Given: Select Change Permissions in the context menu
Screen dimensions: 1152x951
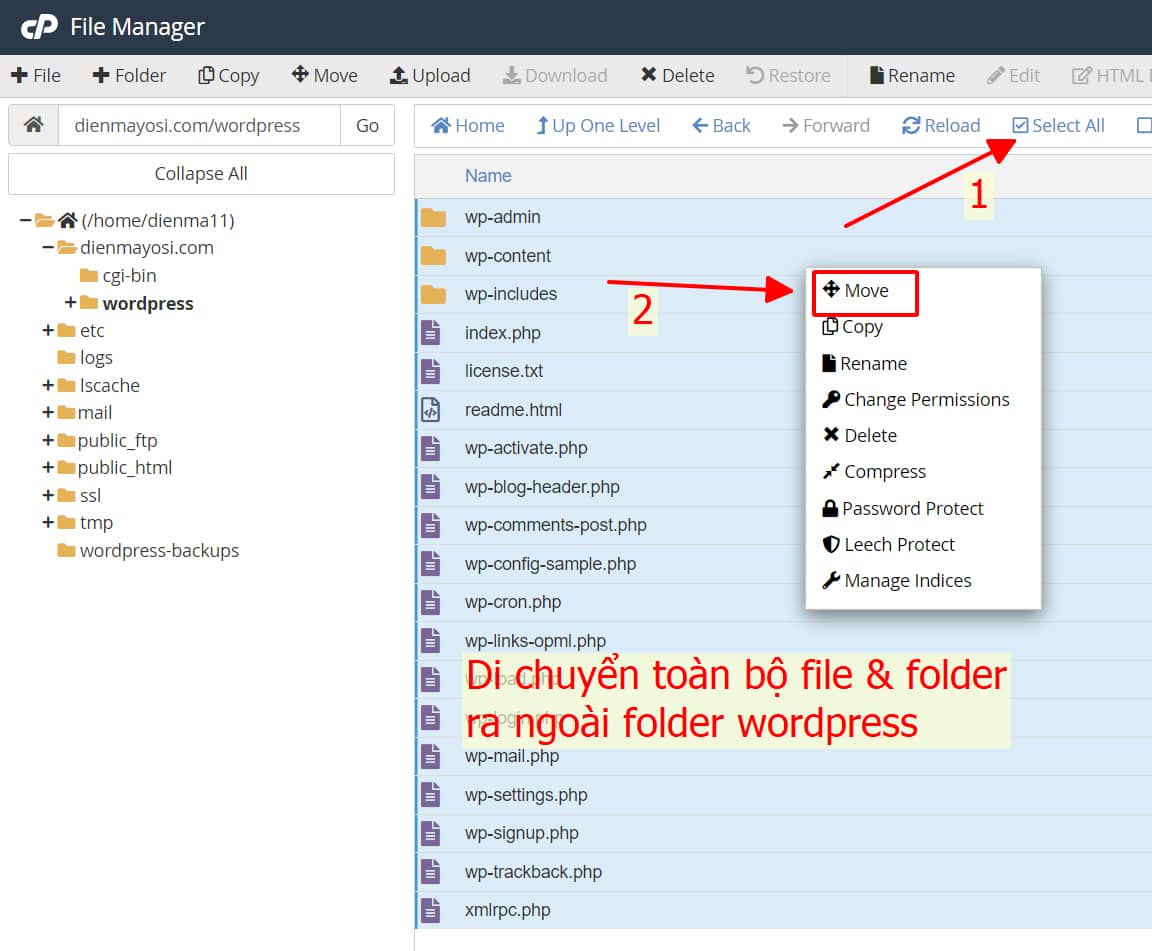Looking at the screenshot, I should [914, 399].
